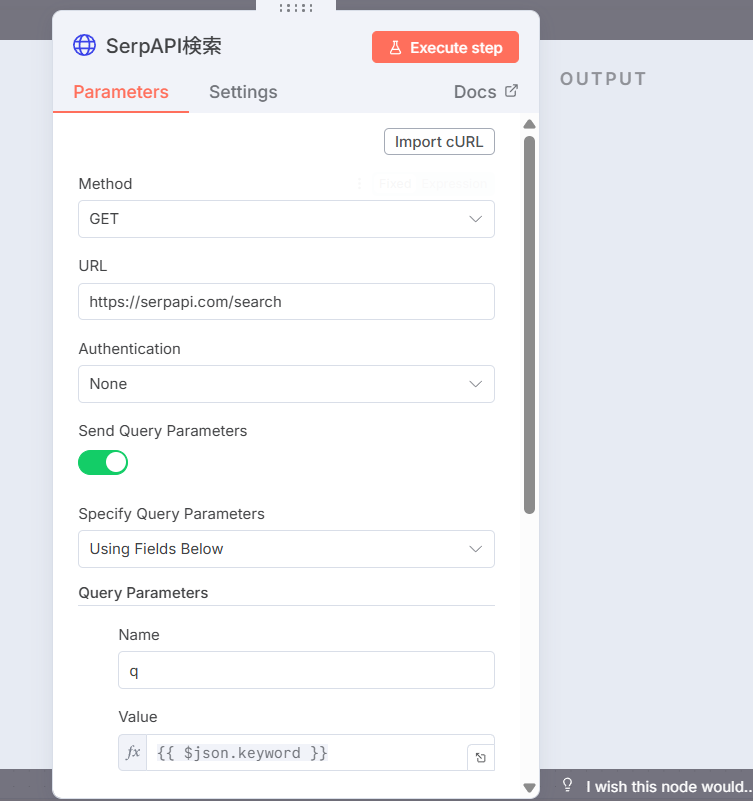Image resolution: width=753 pixels, height=801 pixels.
Task: Switch Method field to Expression mode
Action: coord(454,184)
